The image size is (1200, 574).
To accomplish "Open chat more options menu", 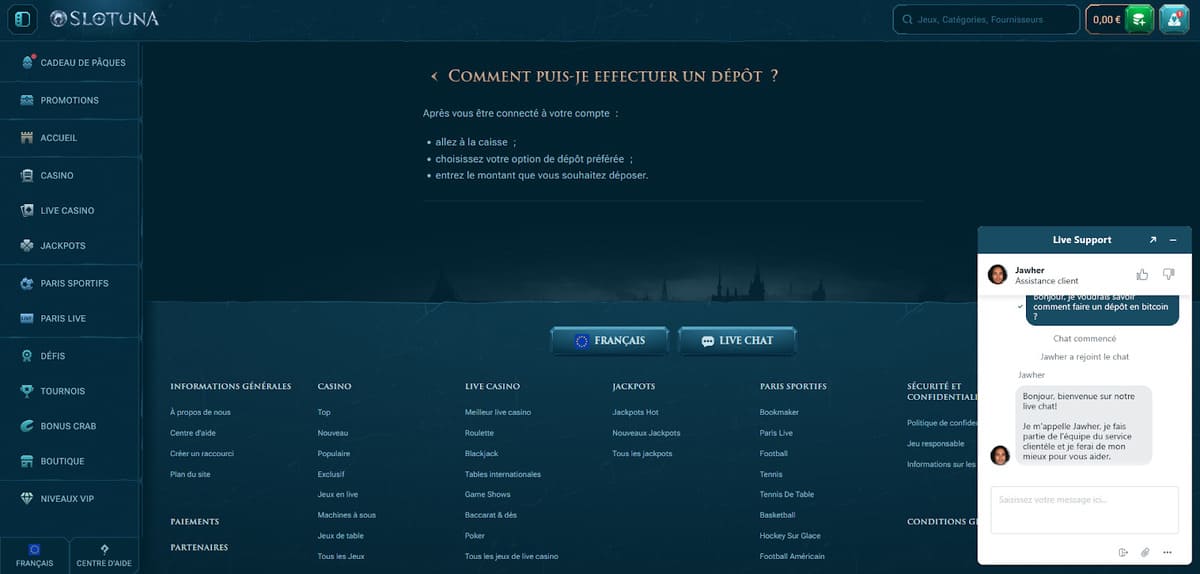I will click(1167, 552).
